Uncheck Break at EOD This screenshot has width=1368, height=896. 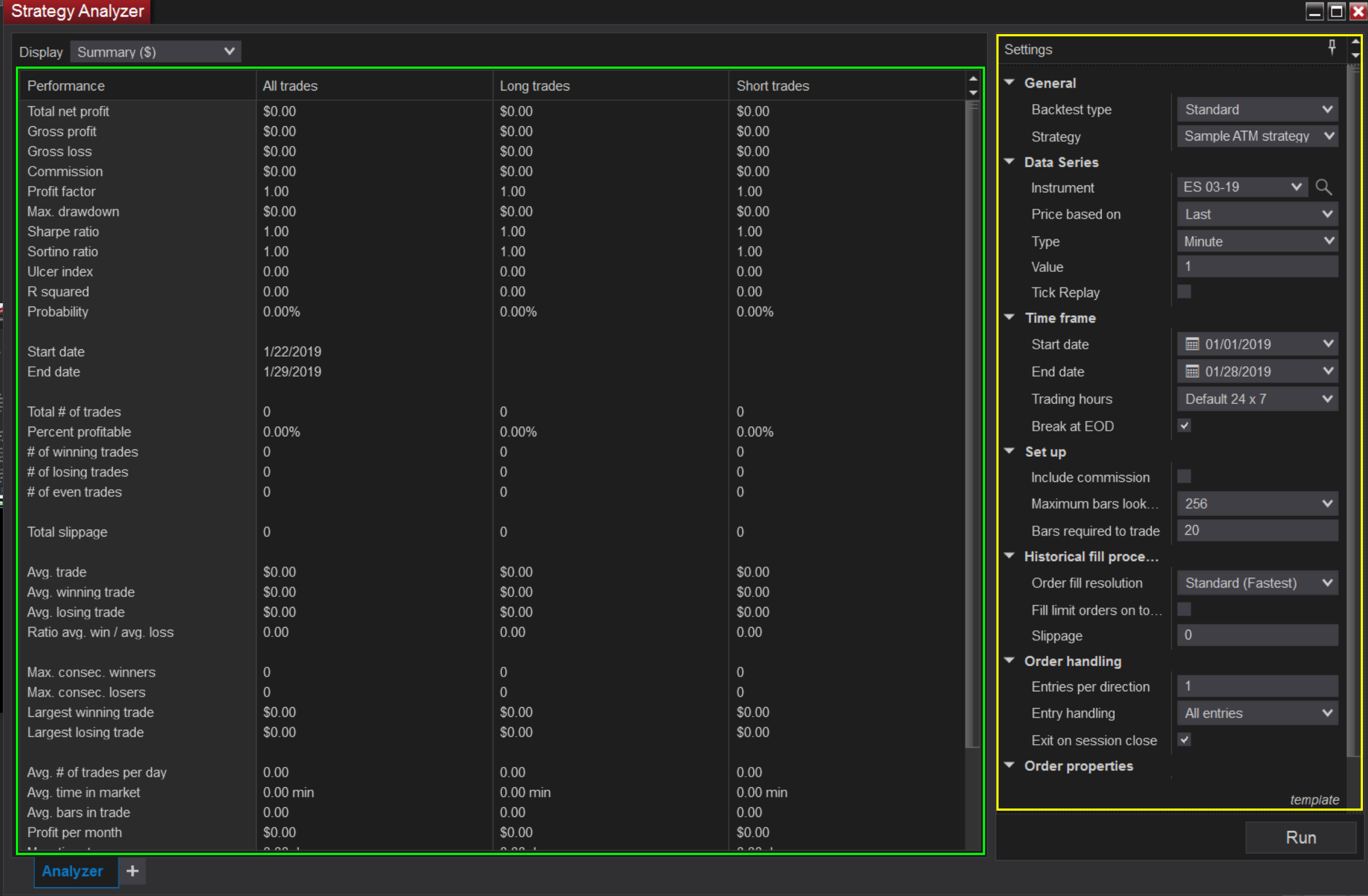point(1184,426)
